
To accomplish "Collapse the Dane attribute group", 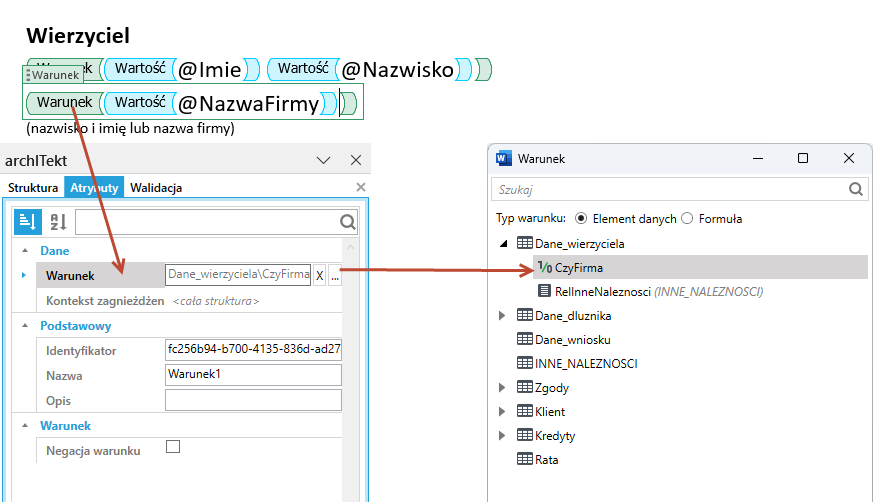I will (25, 250).
